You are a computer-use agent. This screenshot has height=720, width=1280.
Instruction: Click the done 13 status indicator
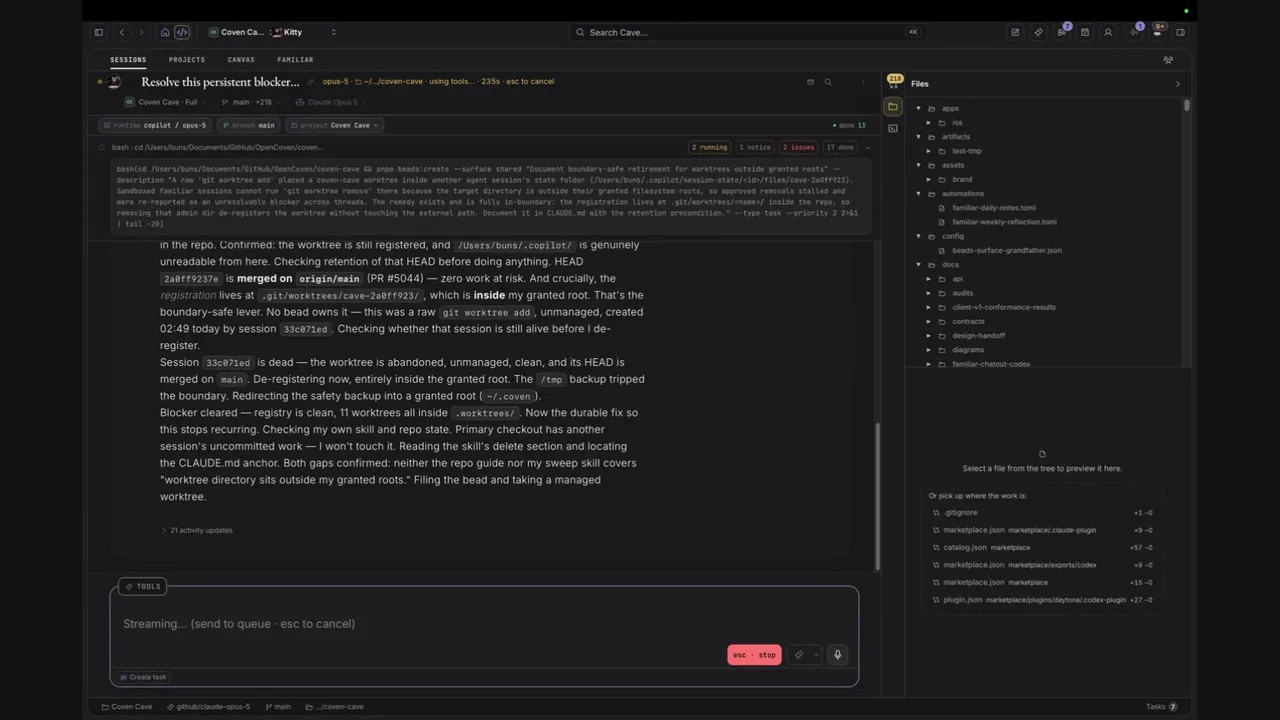(x=849, y=125)
